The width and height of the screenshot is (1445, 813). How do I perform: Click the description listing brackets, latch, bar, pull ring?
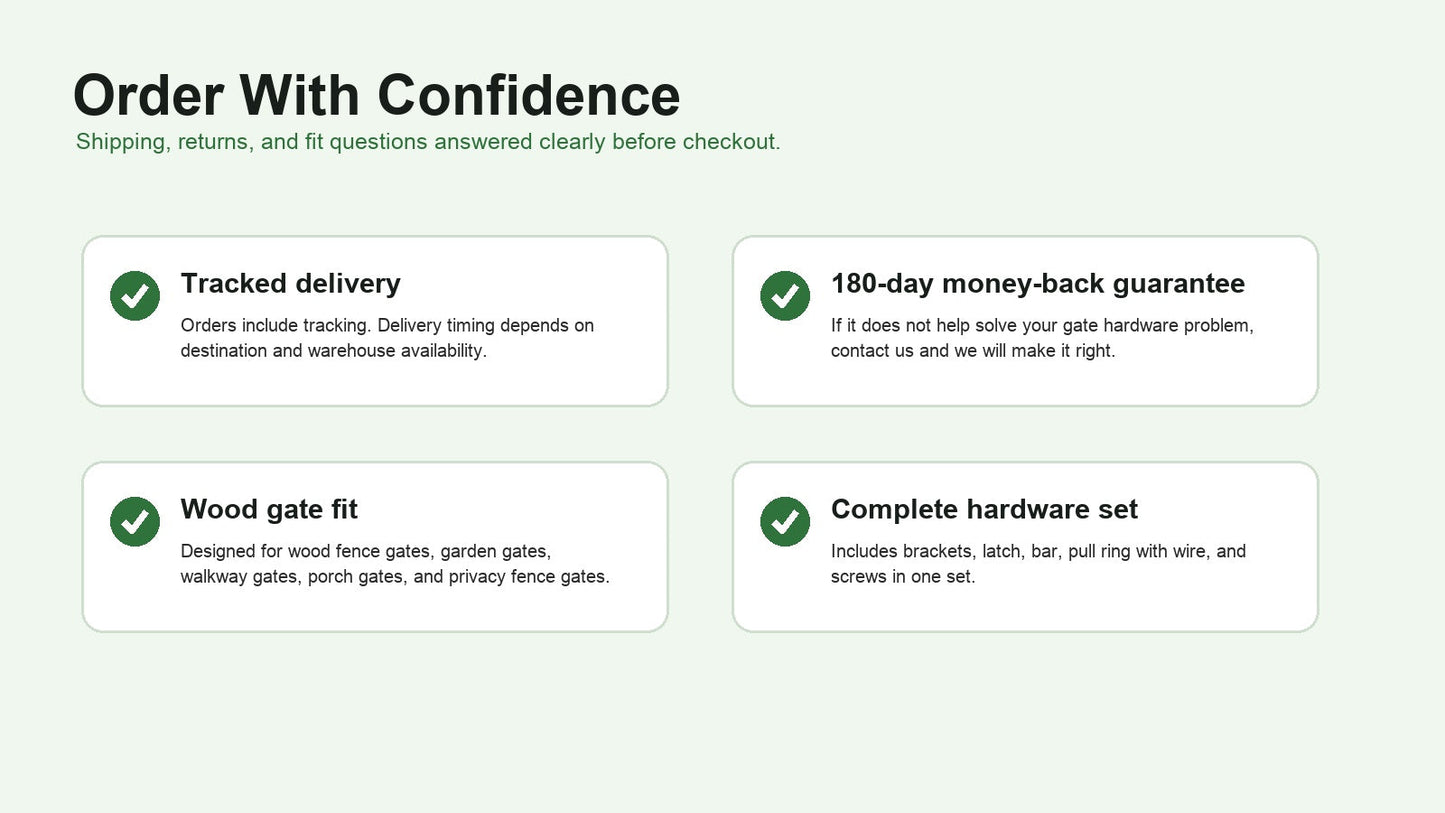[1038, 564]
